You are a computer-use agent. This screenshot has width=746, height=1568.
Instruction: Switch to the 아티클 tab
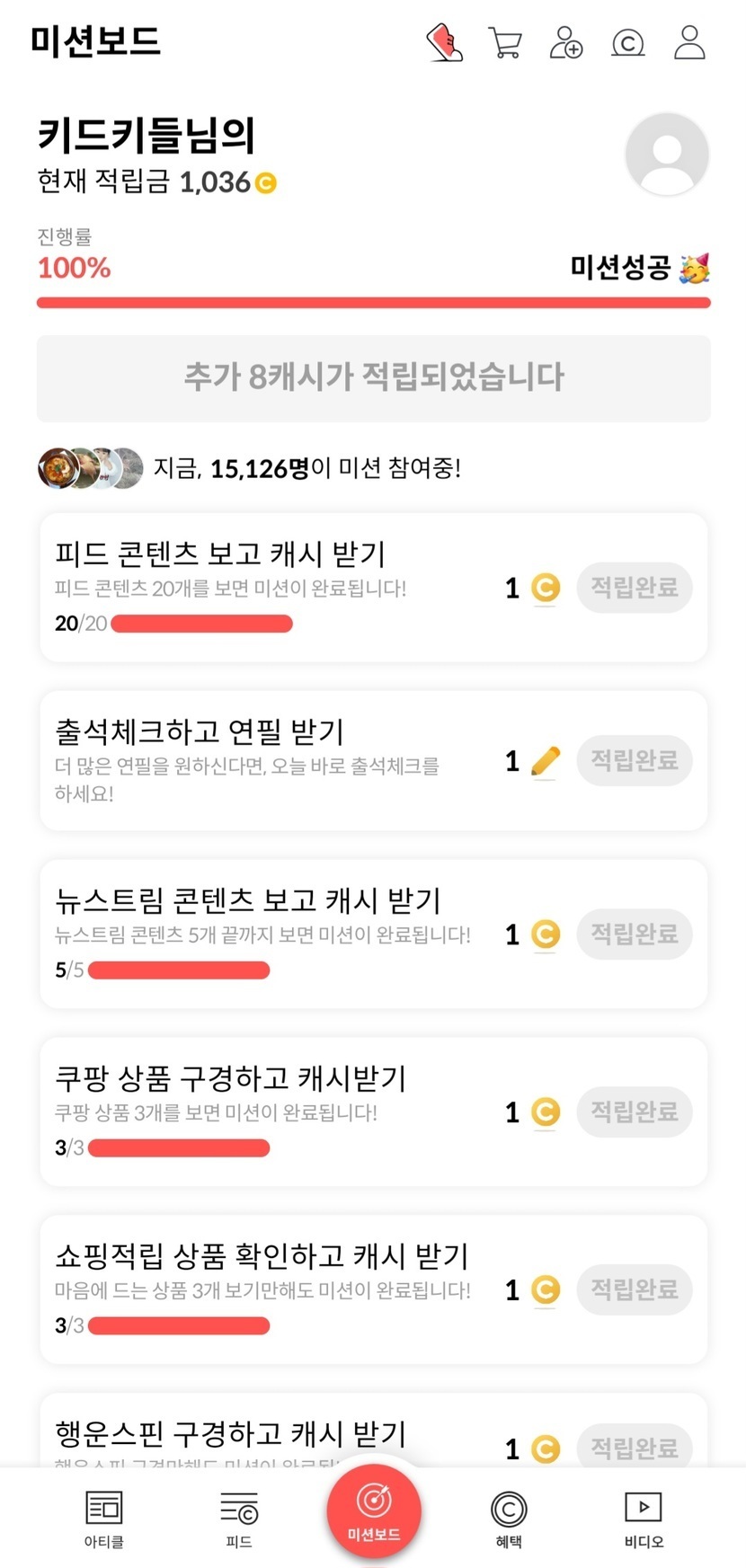click(x=104, y=1518)
